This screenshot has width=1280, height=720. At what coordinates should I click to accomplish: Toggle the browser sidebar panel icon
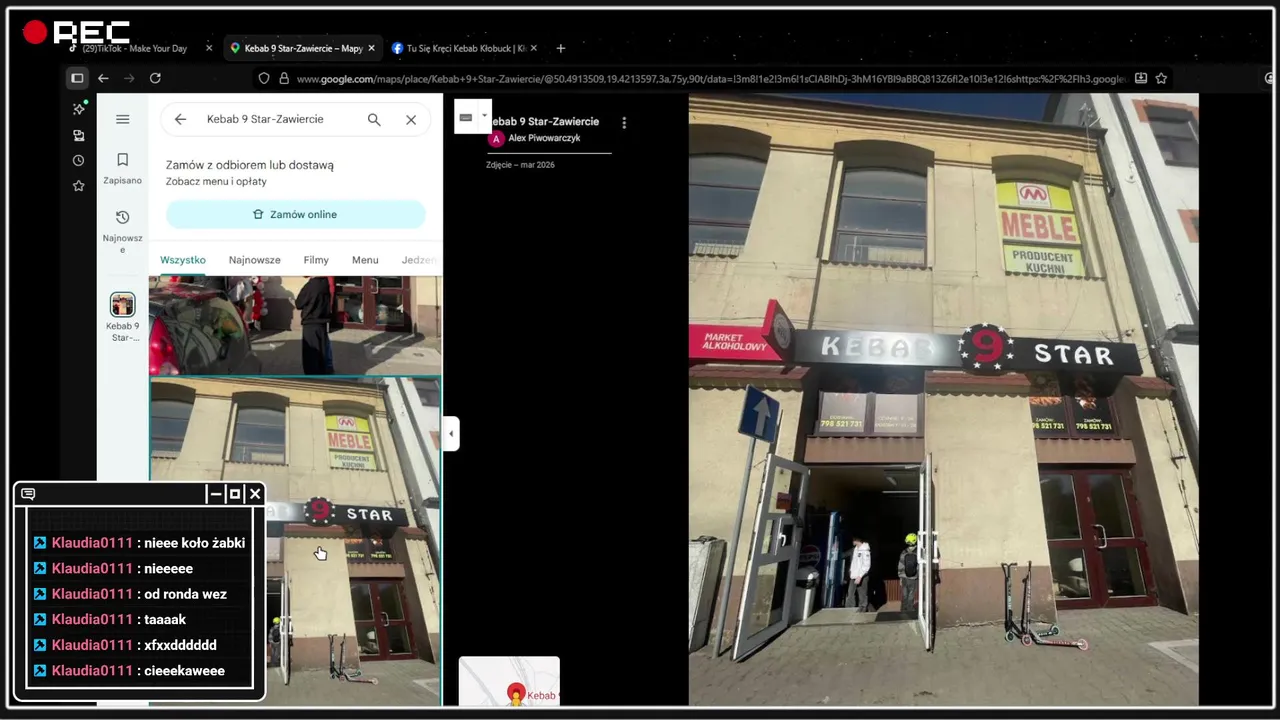point(77,78)
